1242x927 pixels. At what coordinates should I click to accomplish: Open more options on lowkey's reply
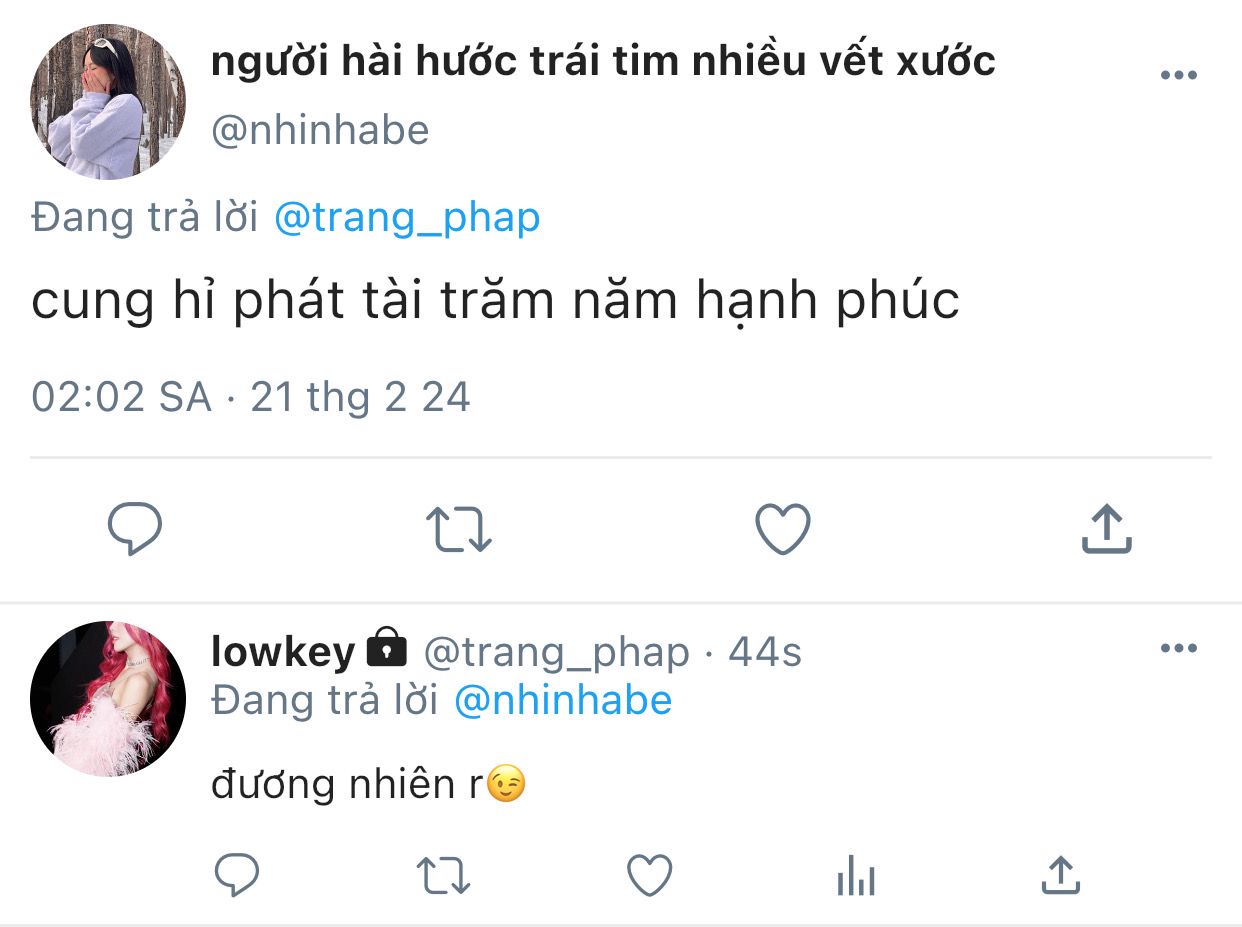[1178, 649]
